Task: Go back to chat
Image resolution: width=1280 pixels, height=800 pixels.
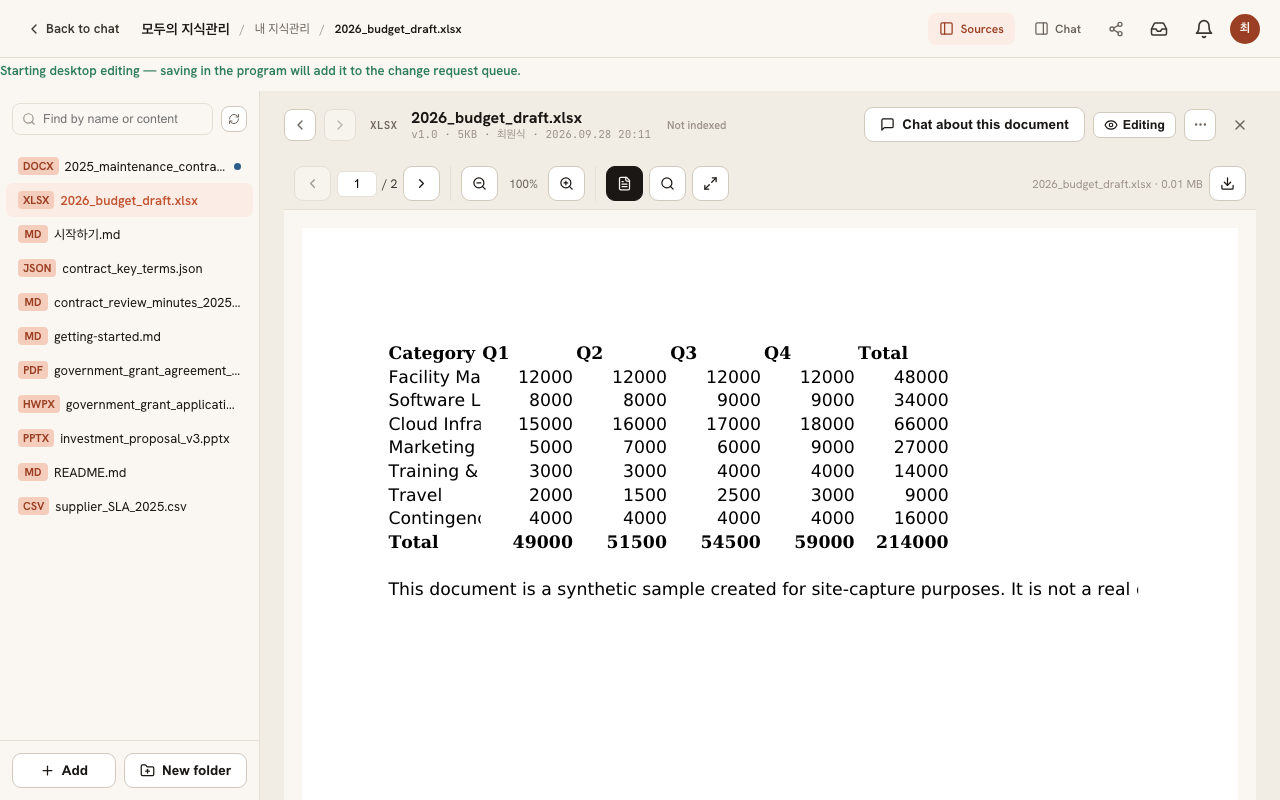Action: pyautogui.click(x=74, y=29)
